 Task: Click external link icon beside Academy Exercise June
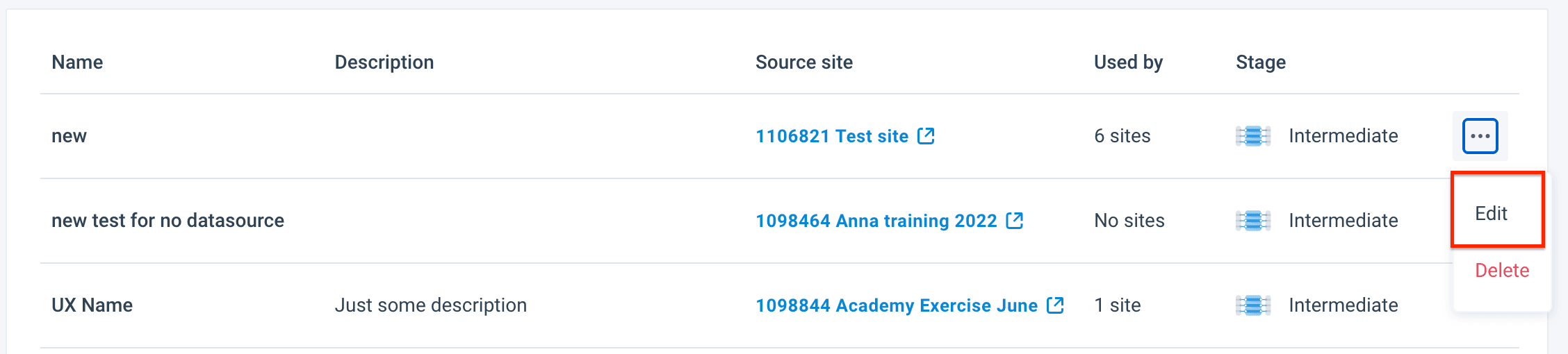click(1055, 305)
